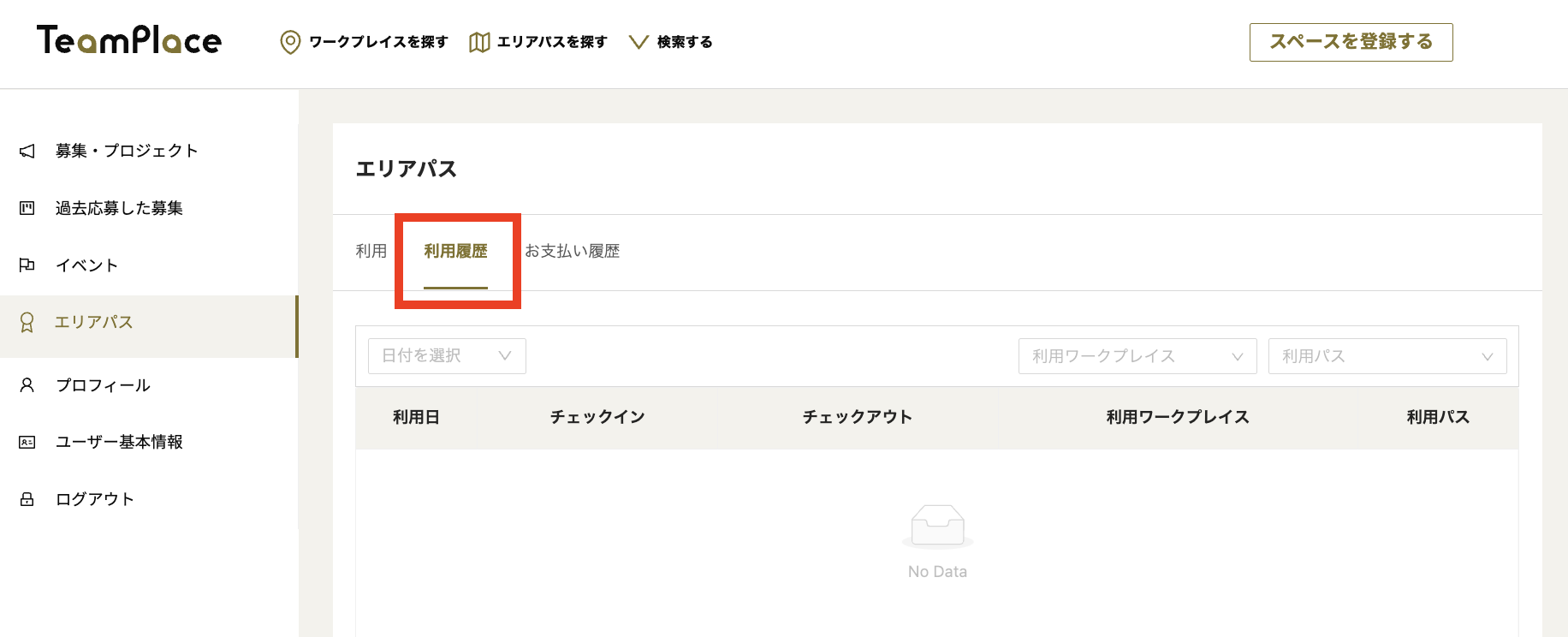Click the person icon beside プロフィール
Viewport: 1568px width, 637px height.
pos(27,385)
